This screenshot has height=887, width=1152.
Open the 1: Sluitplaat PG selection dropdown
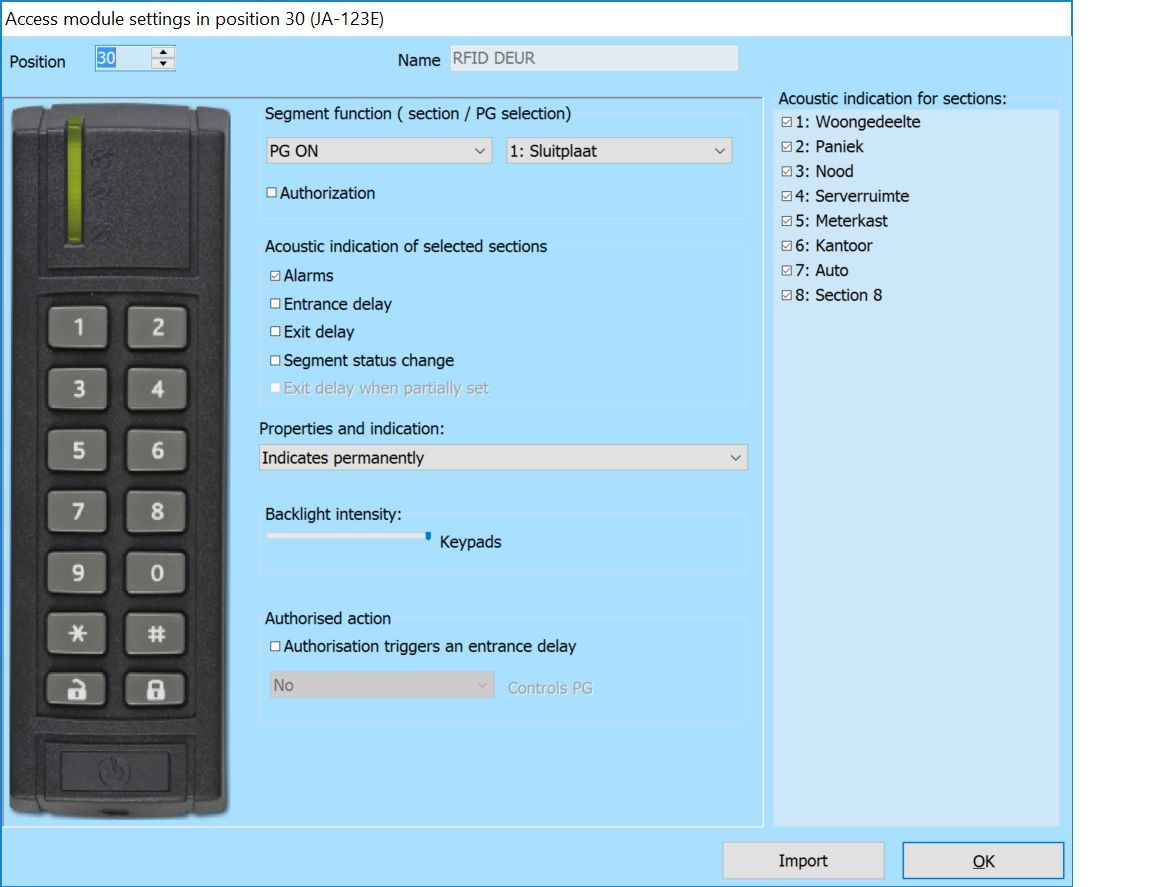[619, 151]
